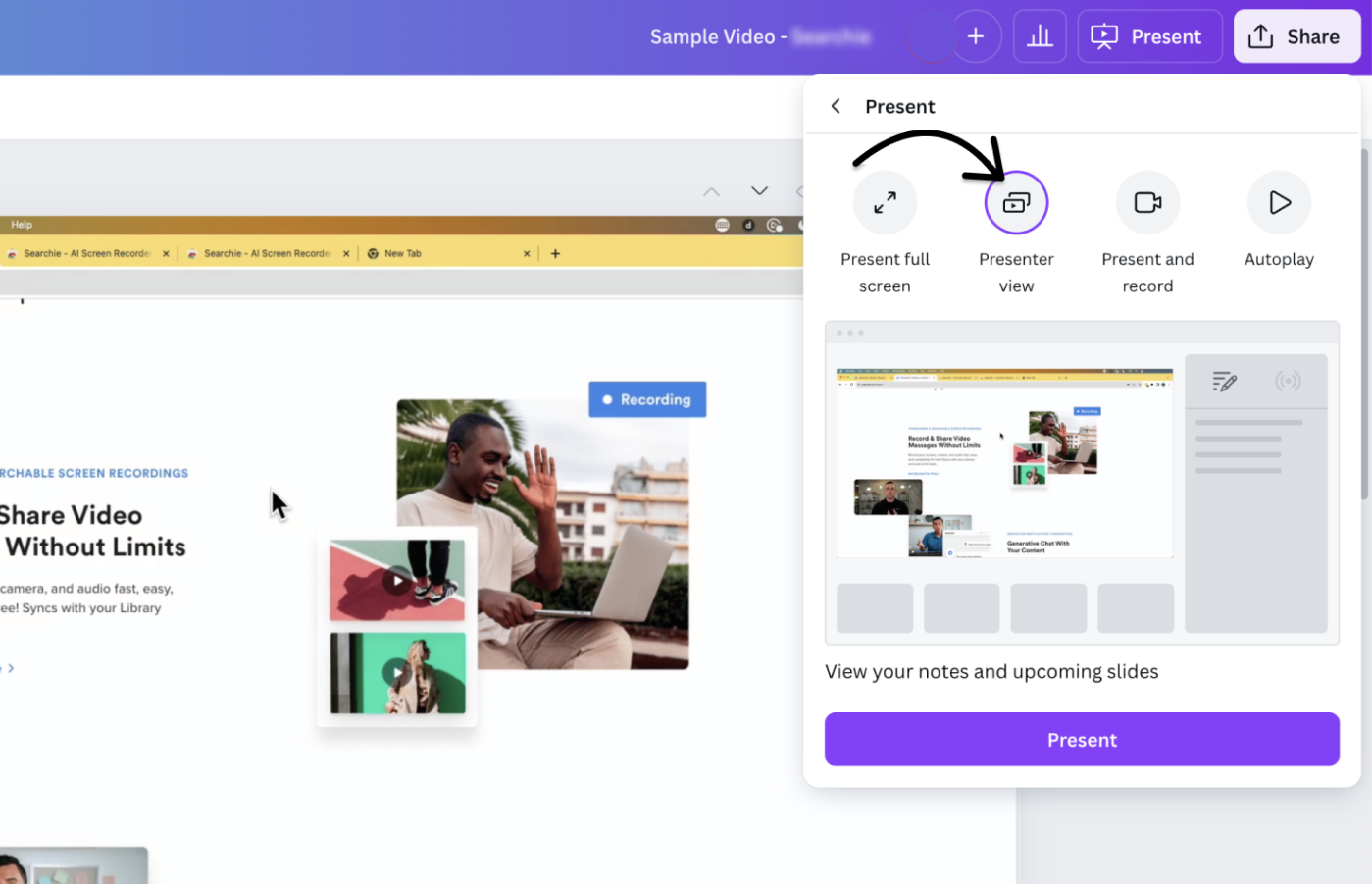Click the down arrow to view next page
This screenshot has height=884, width=1372.
click(x=758, y=191)
